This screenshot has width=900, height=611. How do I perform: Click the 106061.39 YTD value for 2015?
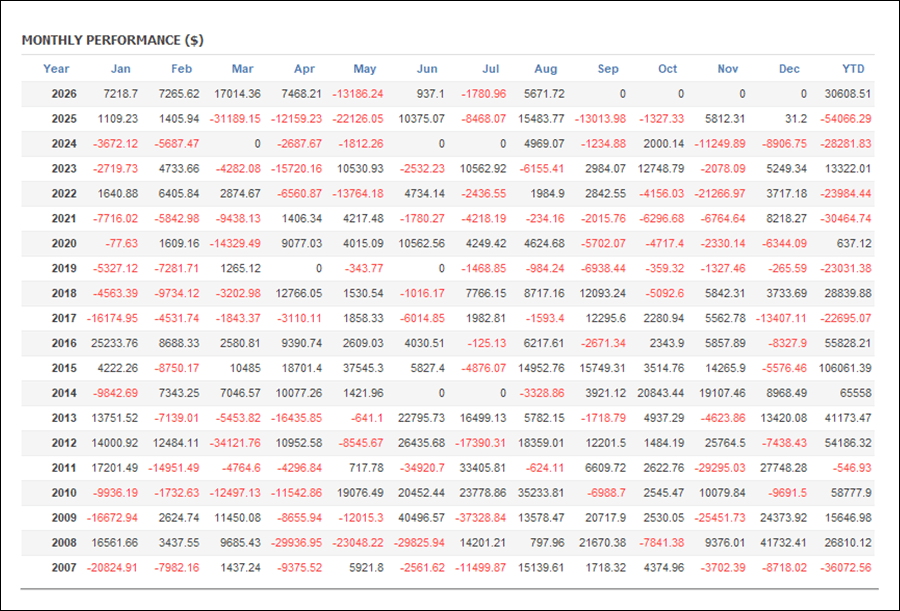pyautogui.click(x=845, y=368)
